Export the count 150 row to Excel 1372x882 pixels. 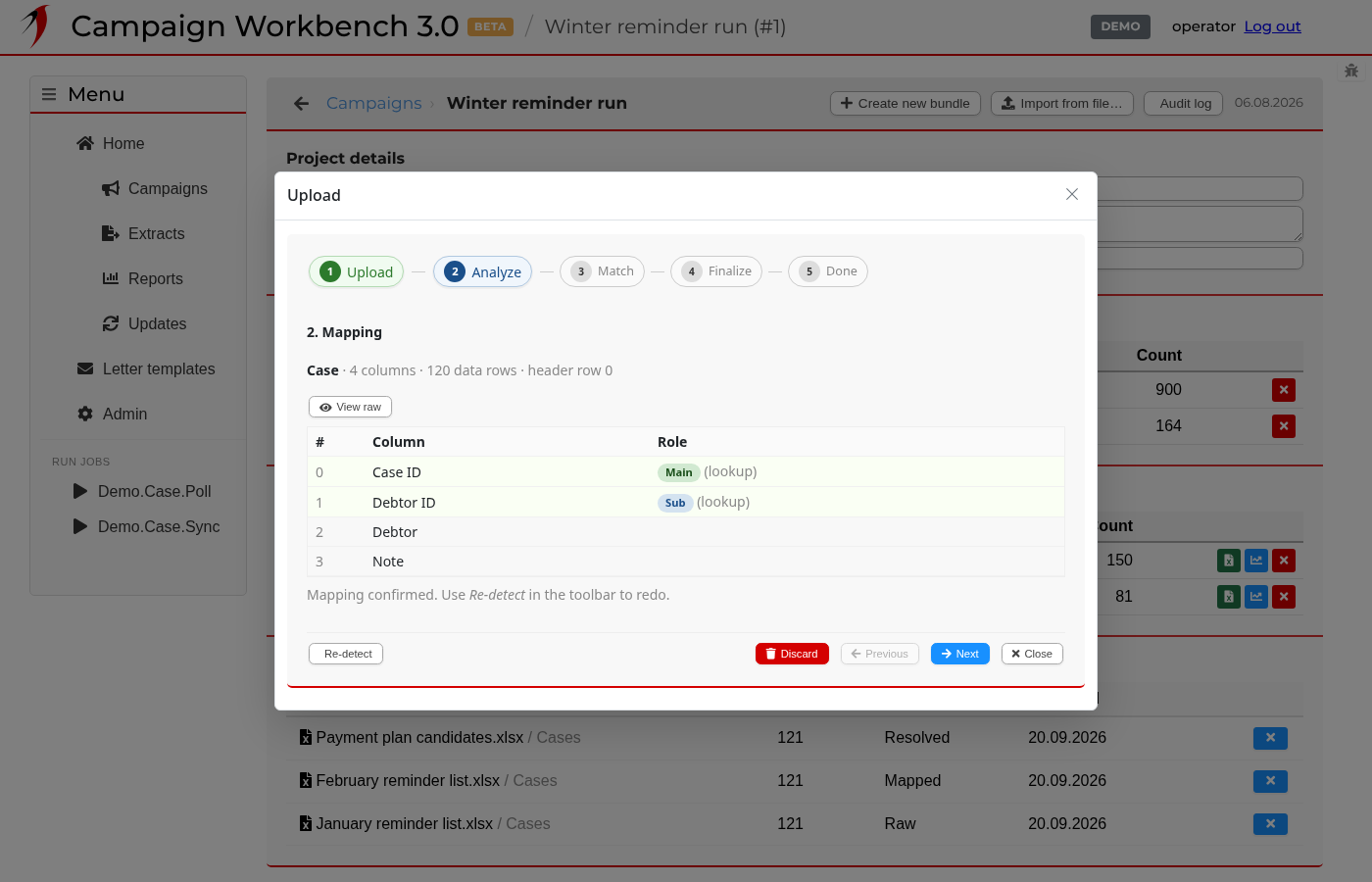(x=1229, y=561)
